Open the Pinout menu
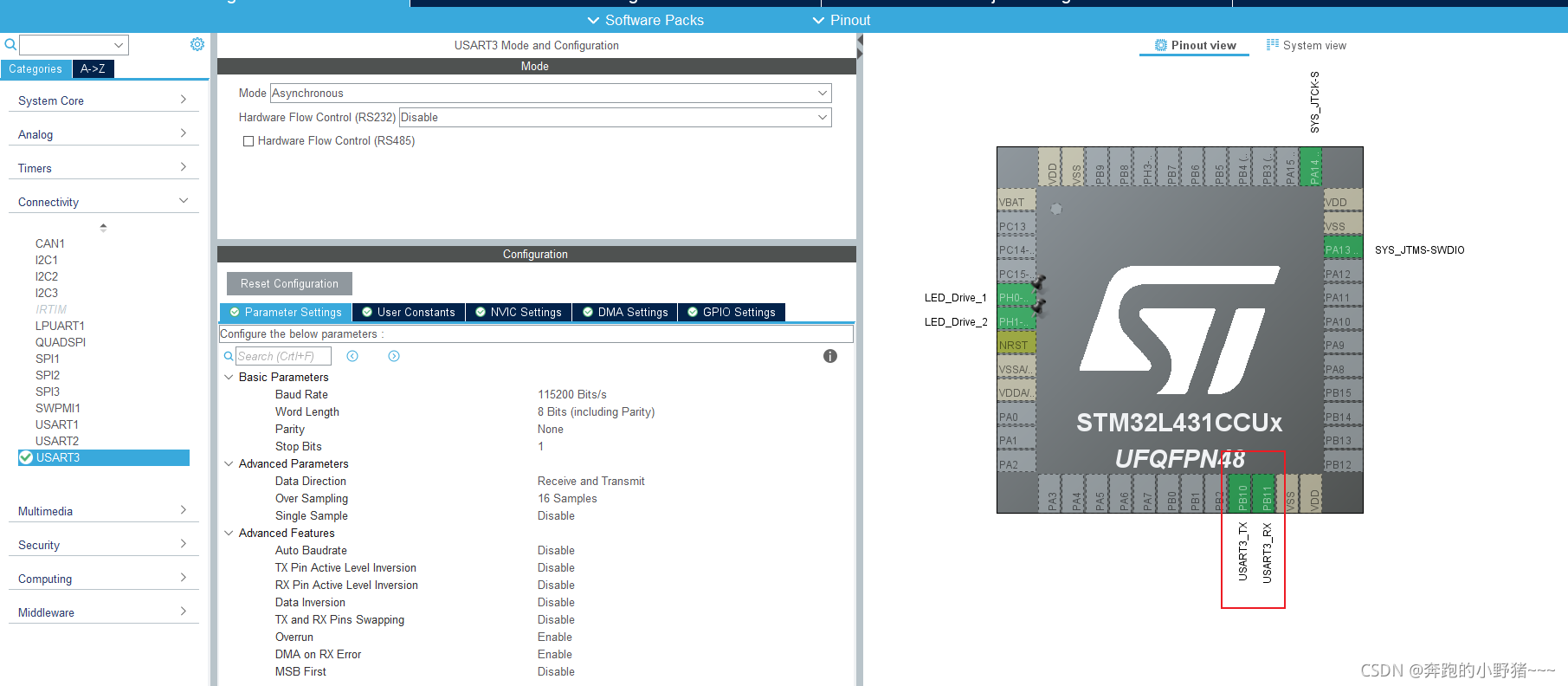1568x686 pixels. (x=842, y=20)
